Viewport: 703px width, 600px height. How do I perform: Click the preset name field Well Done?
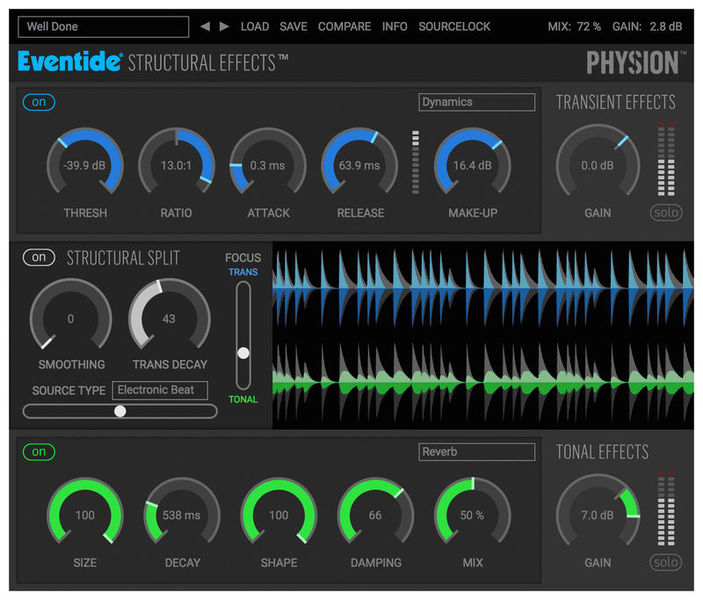(x=104, y=27)
